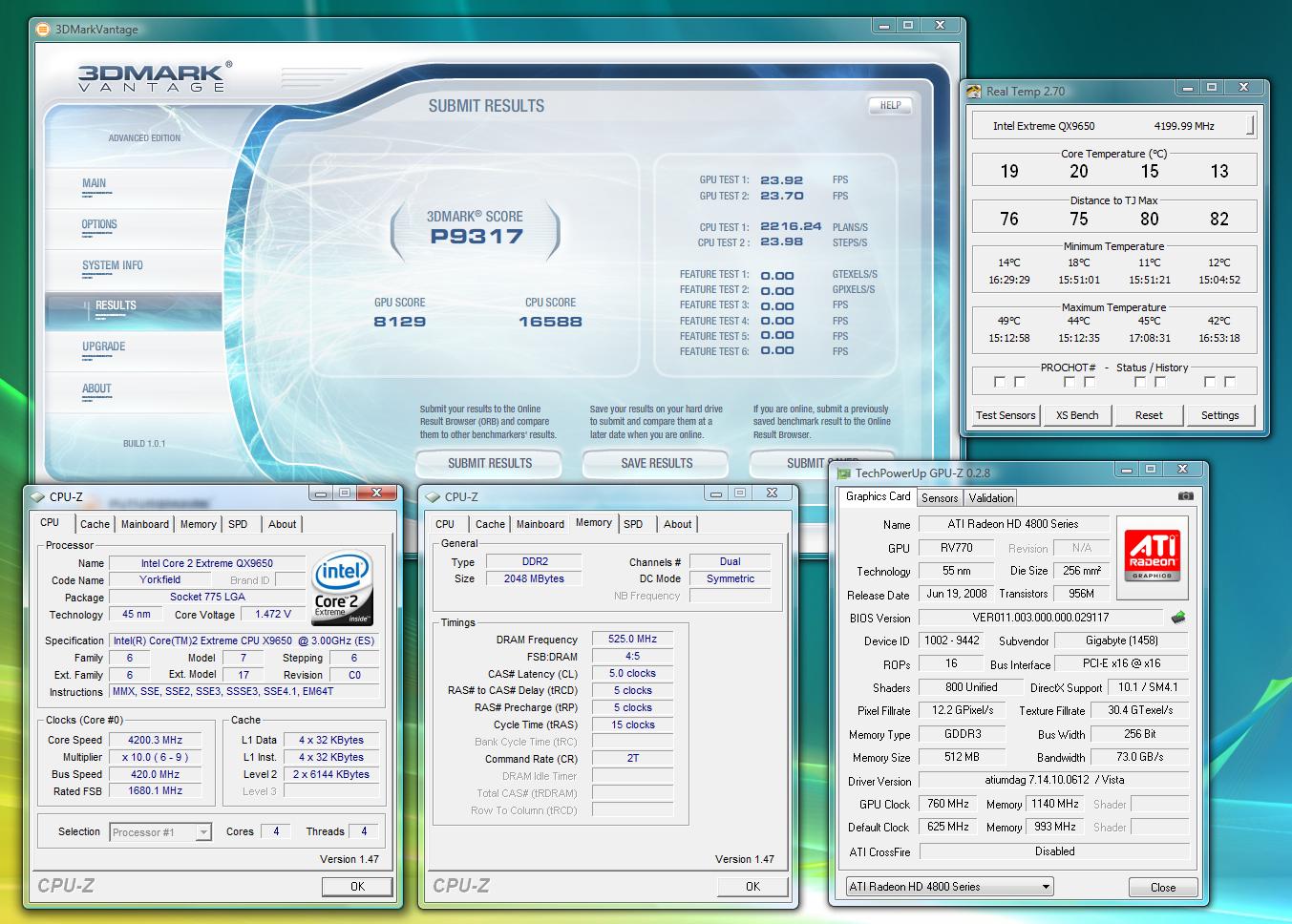Click the Real Temp title bar icon
Viewport: 1292px width, 924px height.
tap(974, 92)
